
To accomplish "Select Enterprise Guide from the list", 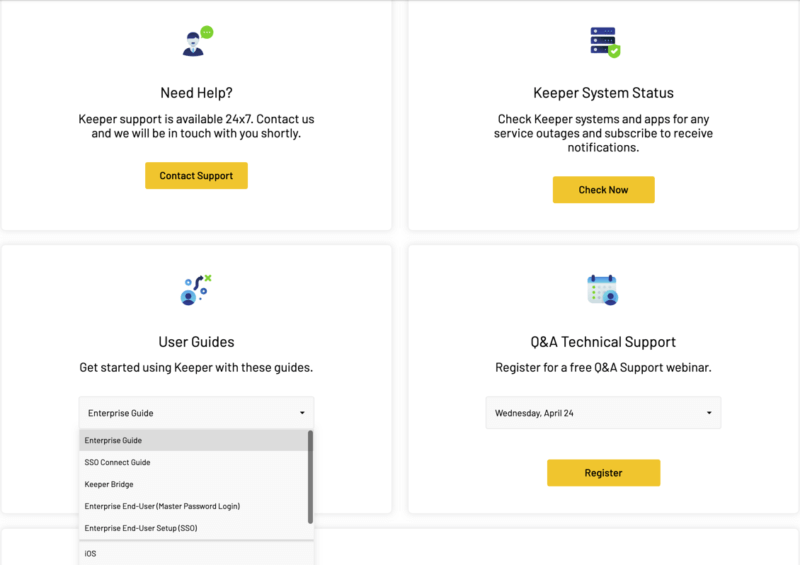I will (193, 440).
